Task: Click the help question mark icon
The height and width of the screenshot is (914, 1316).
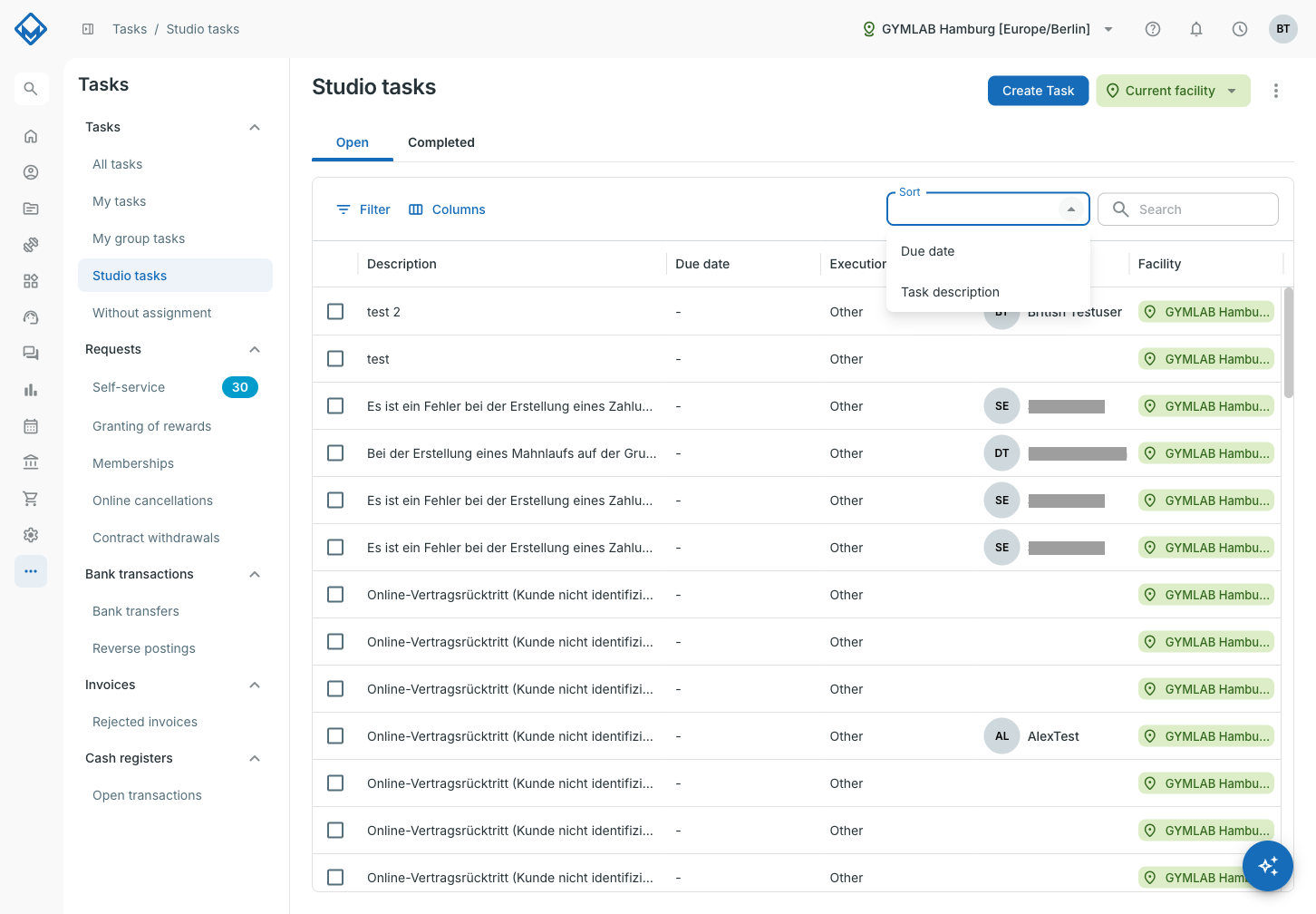Action: pos(1153,29)
